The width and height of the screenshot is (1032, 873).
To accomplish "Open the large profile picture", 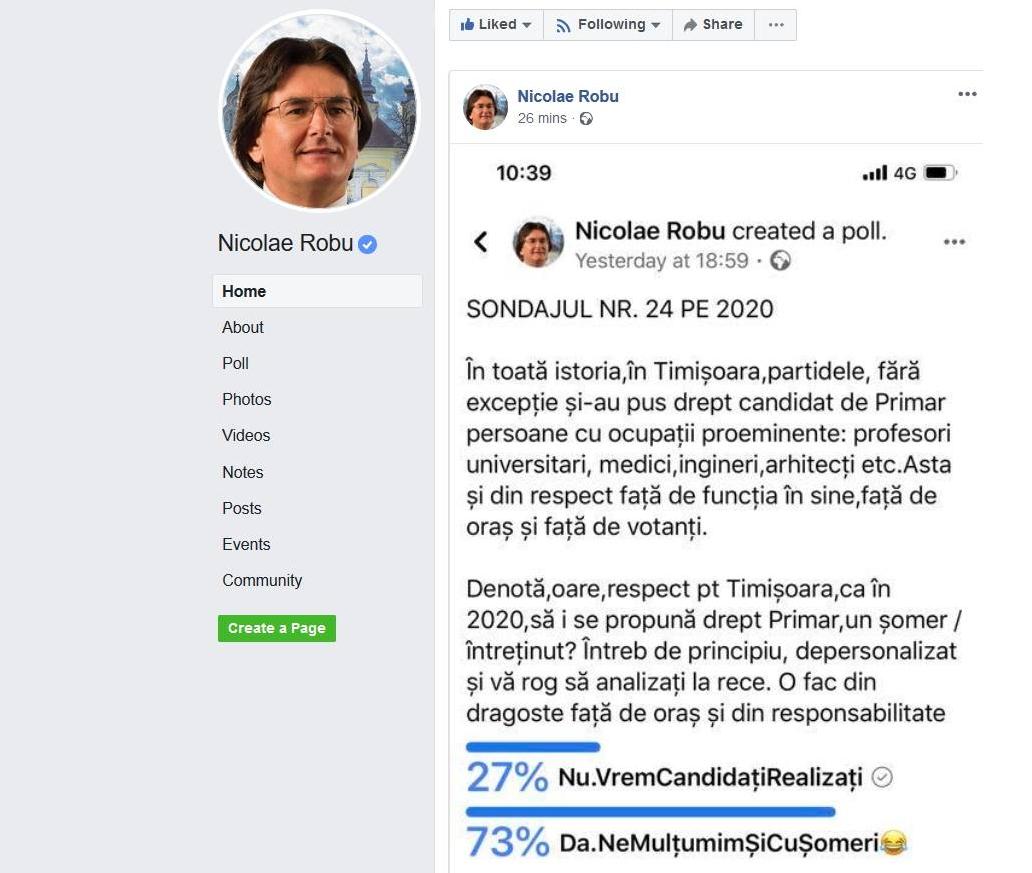I will (x=319, y=111).
